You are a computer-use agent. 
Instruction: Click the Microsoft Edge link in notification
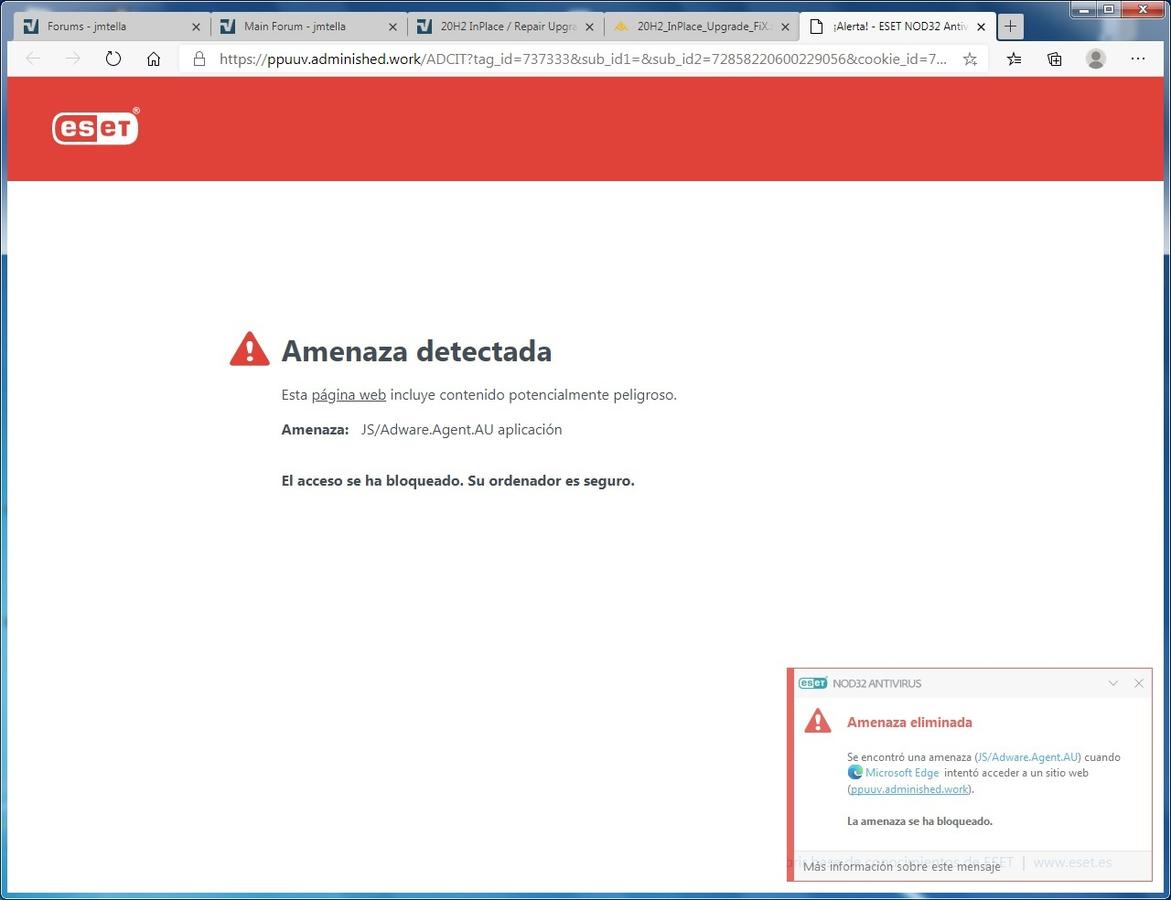[901, 772]
